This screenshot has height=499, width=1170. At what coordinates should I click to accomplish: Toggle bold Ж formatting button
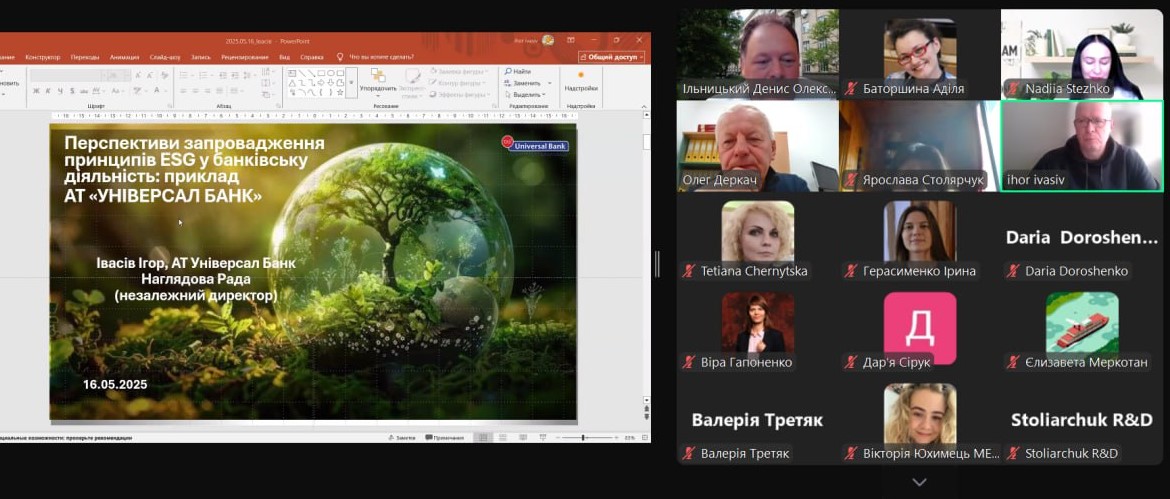click(36, 91)
